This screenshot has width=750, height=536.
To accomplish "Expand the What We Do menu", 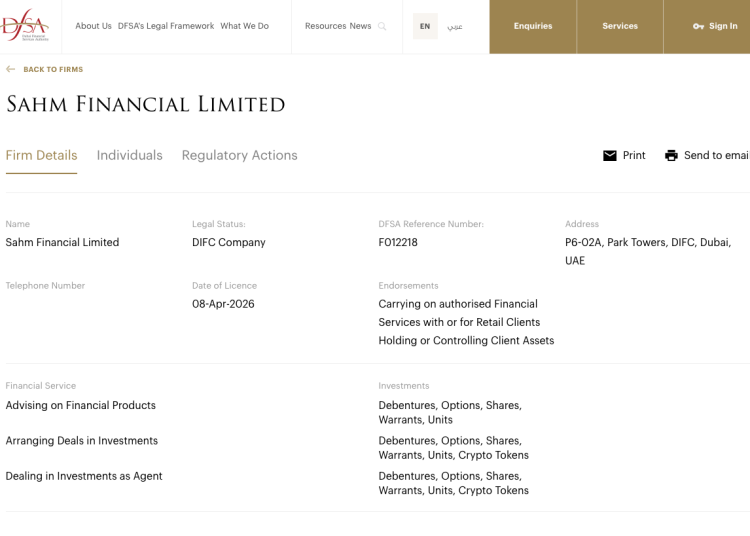I will [244, 26].
